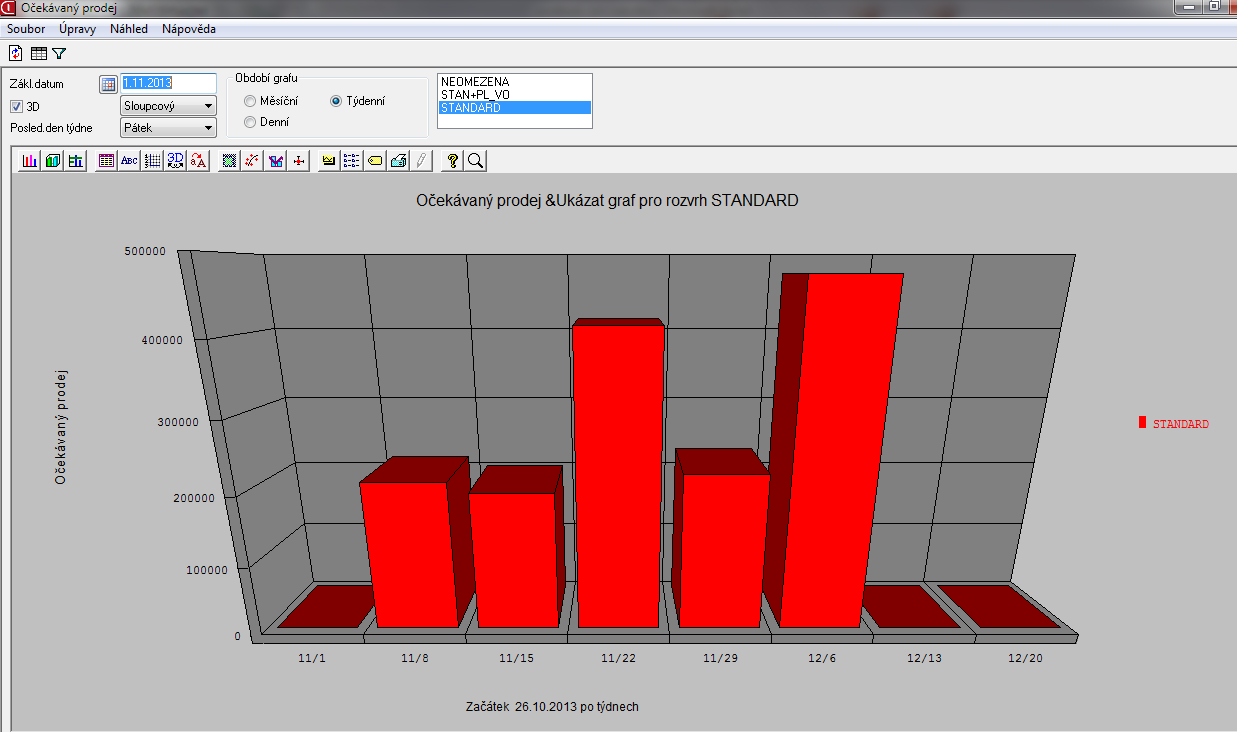Viewport: 1237px width, 732px height.
Task: Open the Nápověda menu
Action: [188, 29]
